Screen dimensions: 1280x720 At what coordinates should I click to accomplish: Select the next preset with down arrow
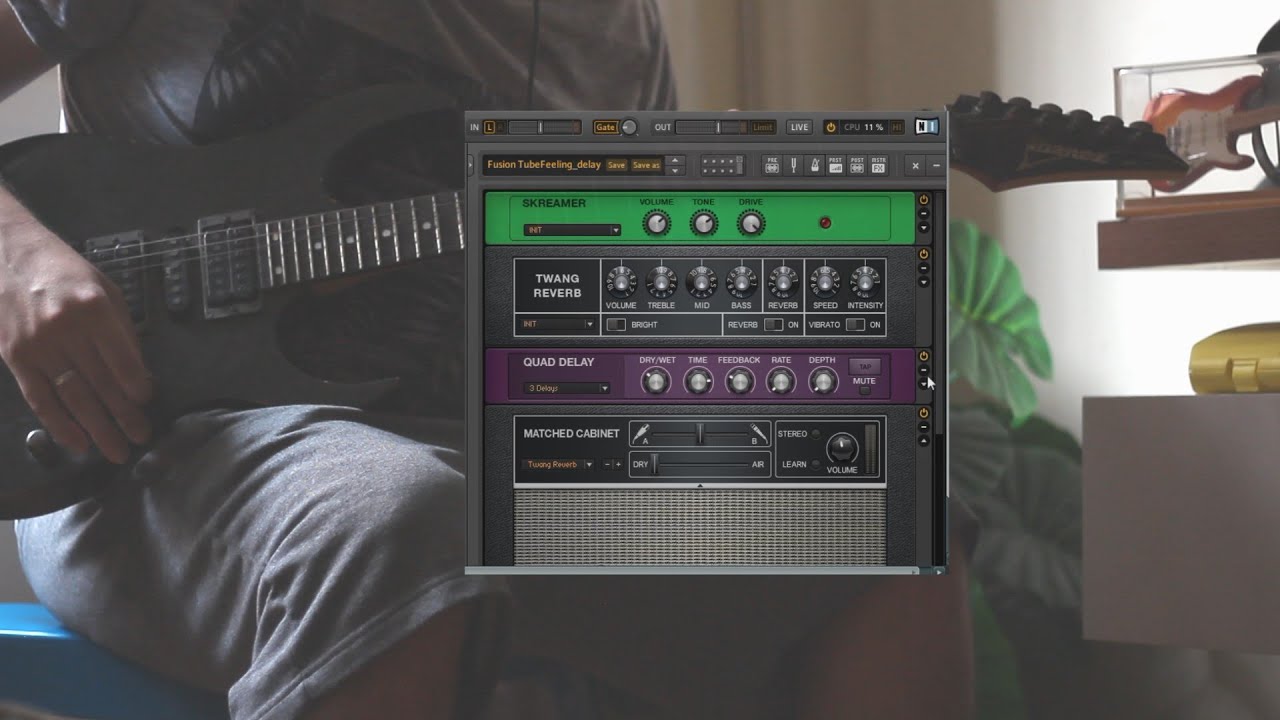click(x=675, y=170)
